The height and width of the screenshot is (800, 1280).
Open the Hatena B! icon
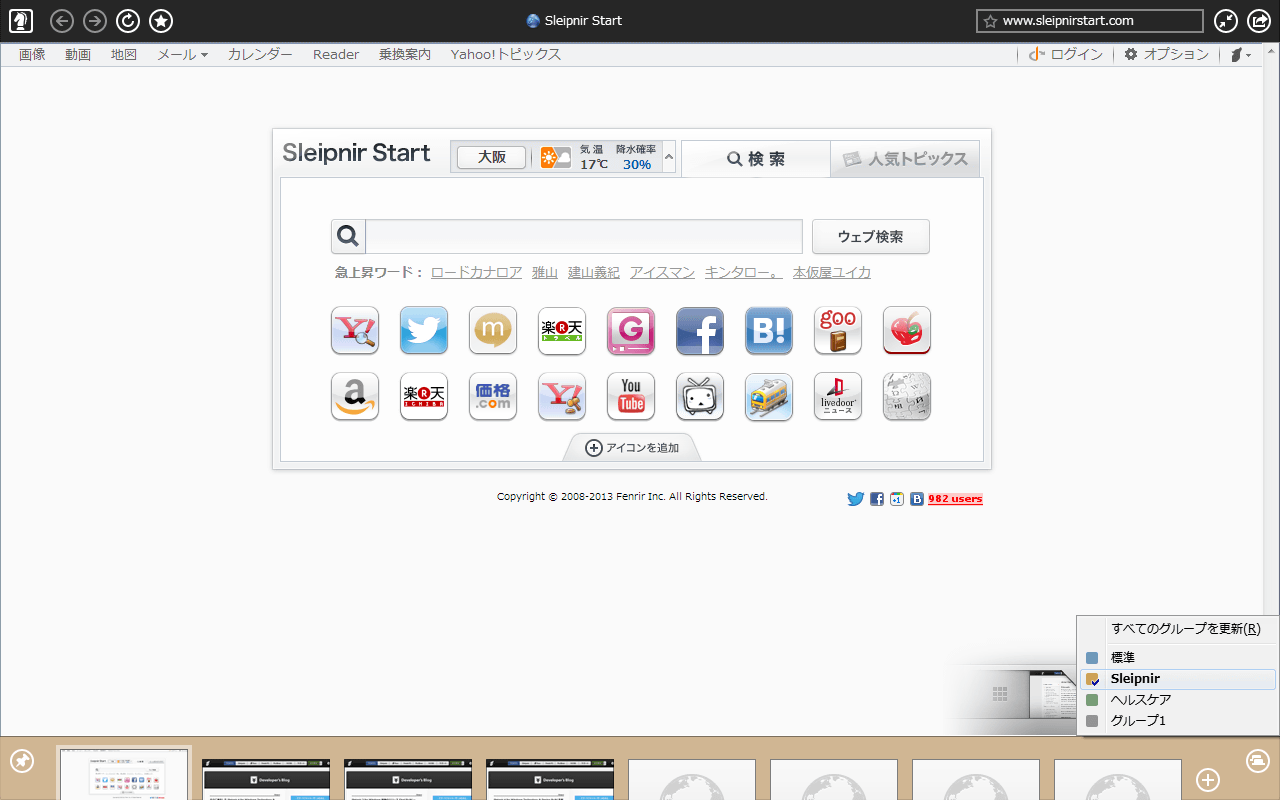[x=769, y=330]
